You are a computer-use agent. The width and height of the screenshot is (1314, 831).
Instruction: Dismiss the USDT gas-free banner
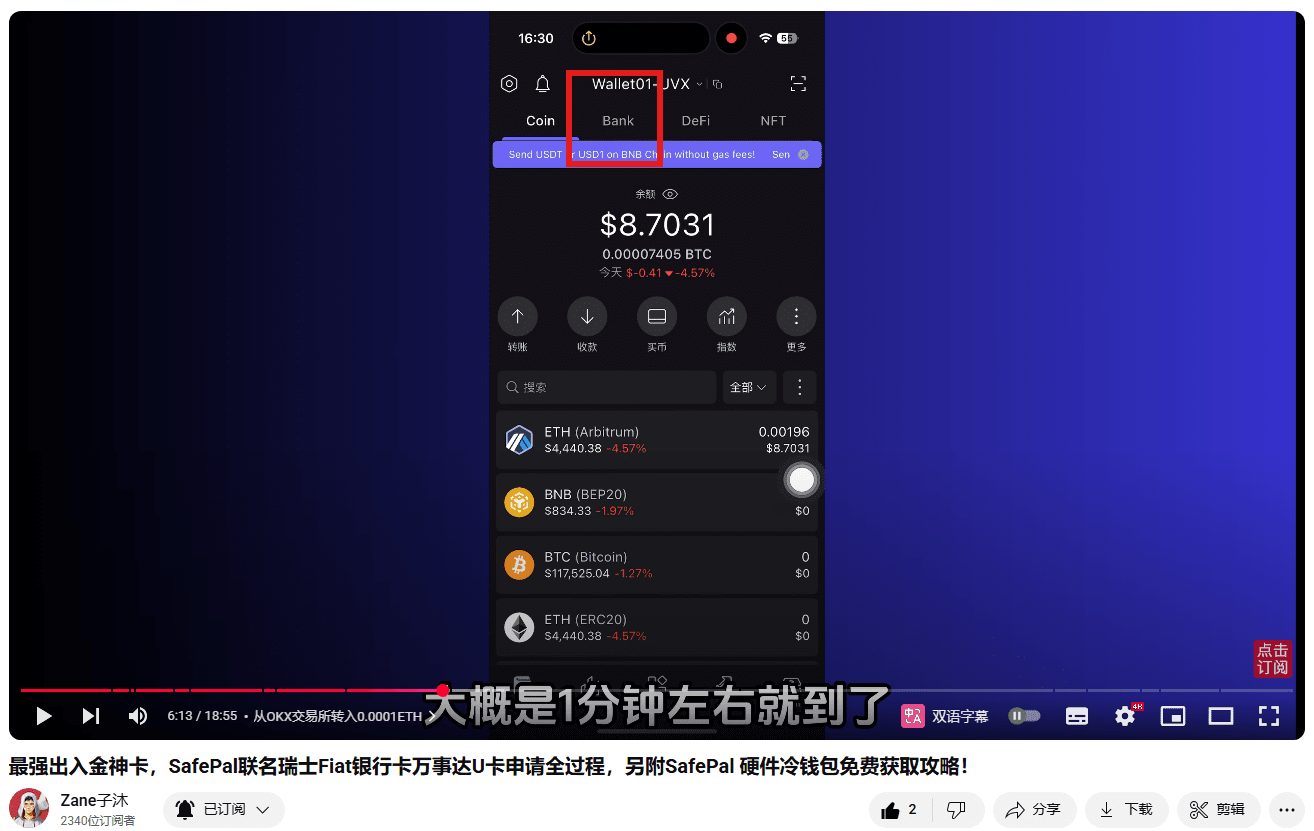point(803,155)
